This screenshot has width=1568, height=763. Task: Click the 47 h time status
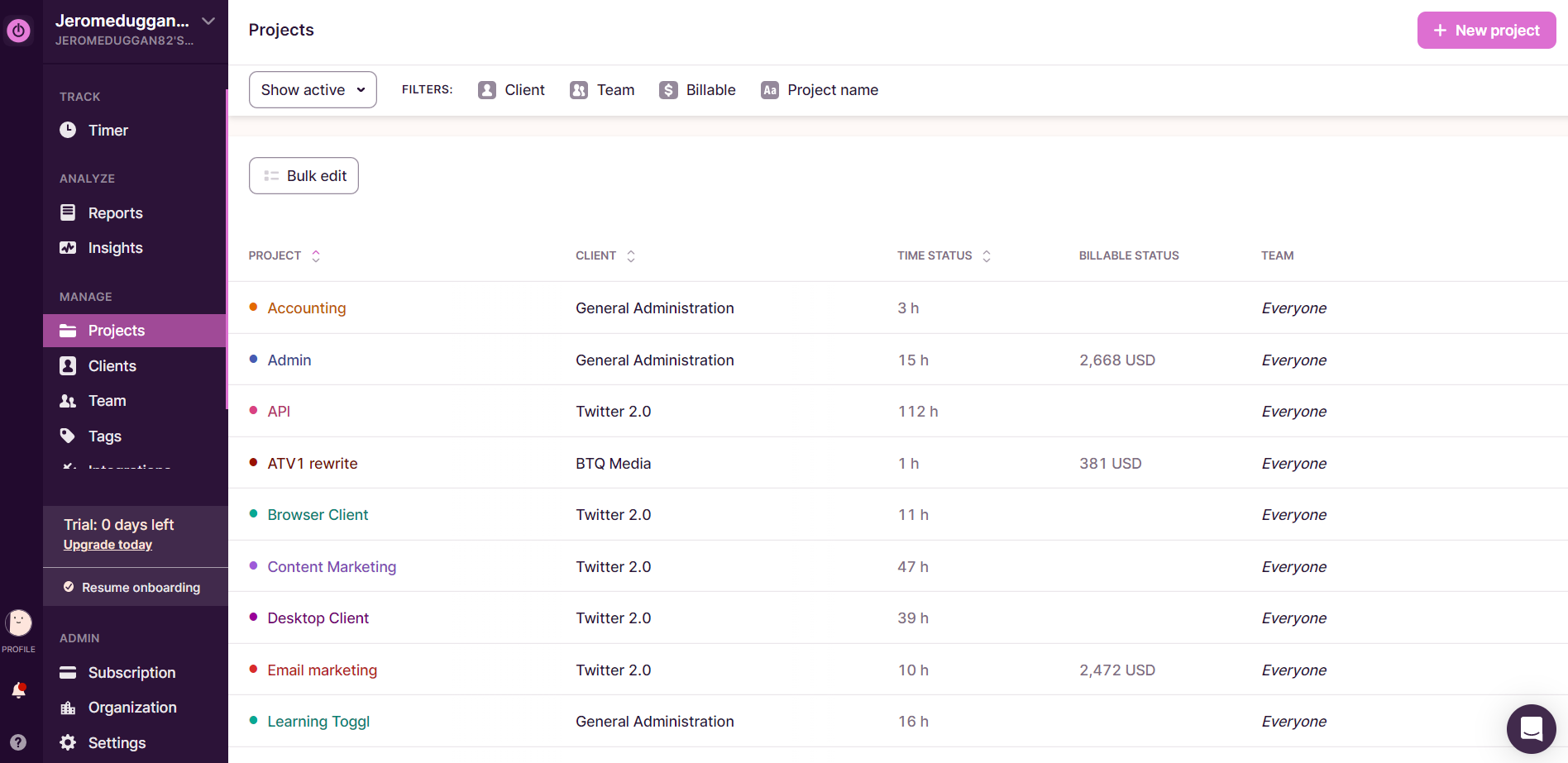tap(913, 567)
